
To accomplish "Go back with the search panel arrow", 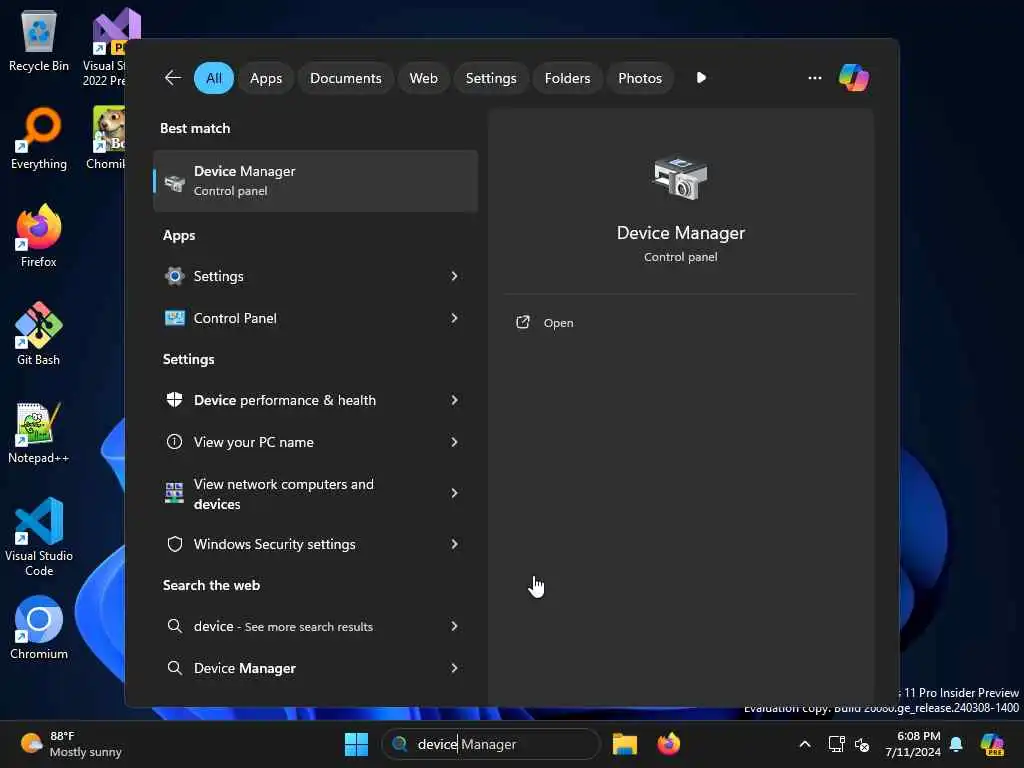I will [x=173, y=78].
